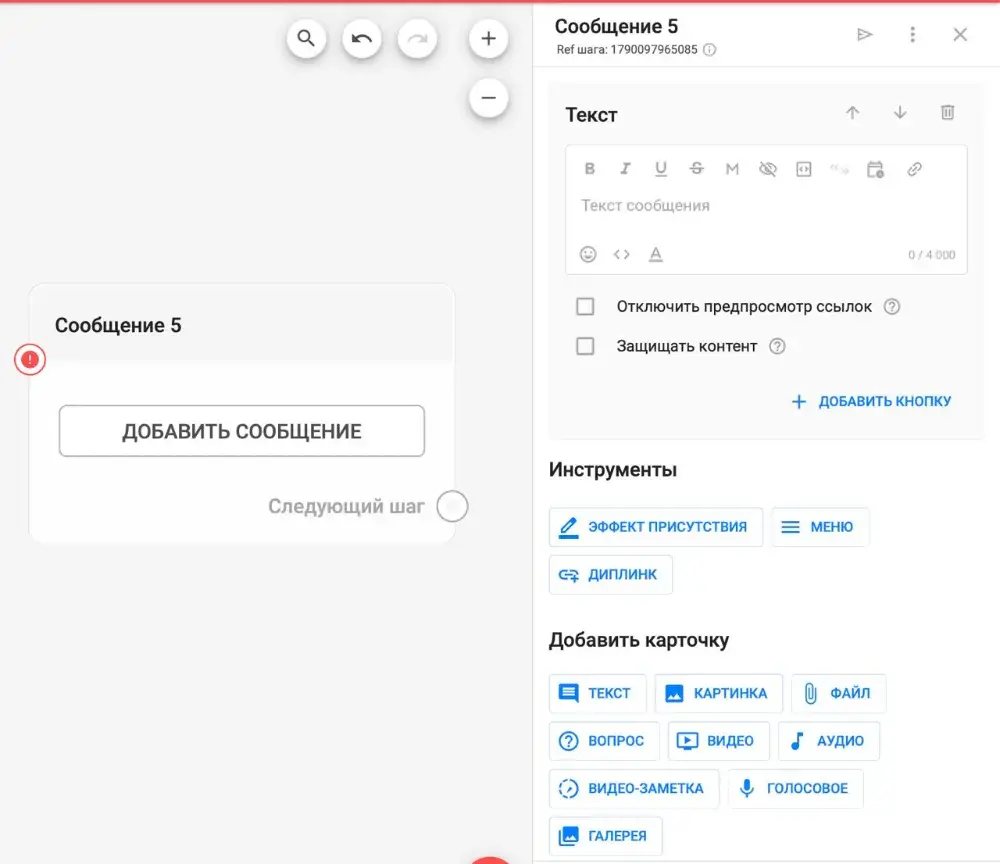Add the ДИПЛИНК tool

click(610, 575)
